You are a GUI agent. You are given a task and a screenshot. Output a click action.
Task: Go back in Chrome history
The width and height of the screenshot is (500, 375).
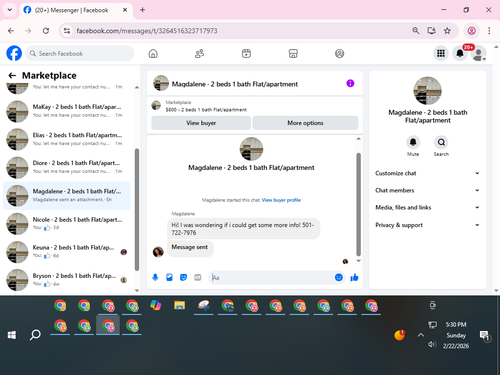(x=11, y=31)
